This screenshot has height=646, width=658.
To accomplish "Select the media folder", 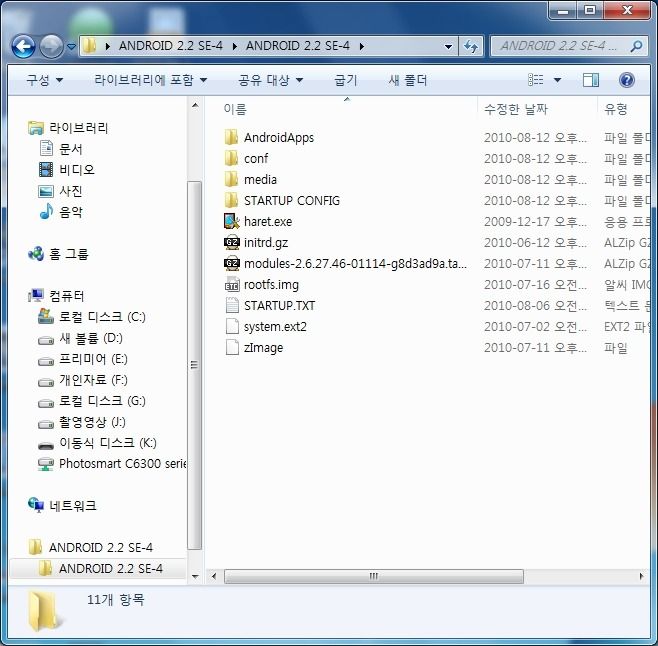I will tap(260, 179).
